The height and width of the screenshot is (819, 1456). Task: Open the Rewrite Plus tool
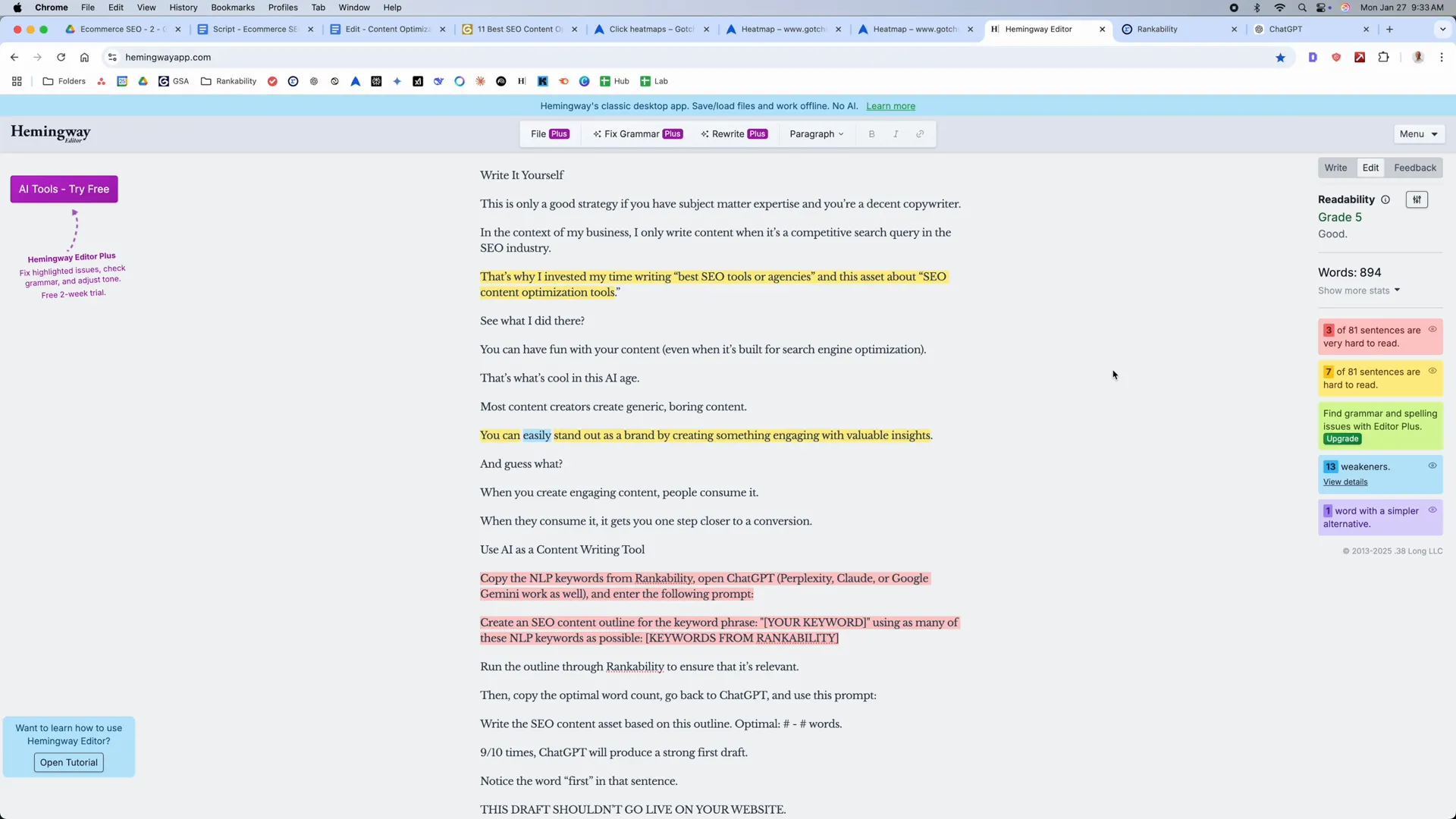click(733, 133)
